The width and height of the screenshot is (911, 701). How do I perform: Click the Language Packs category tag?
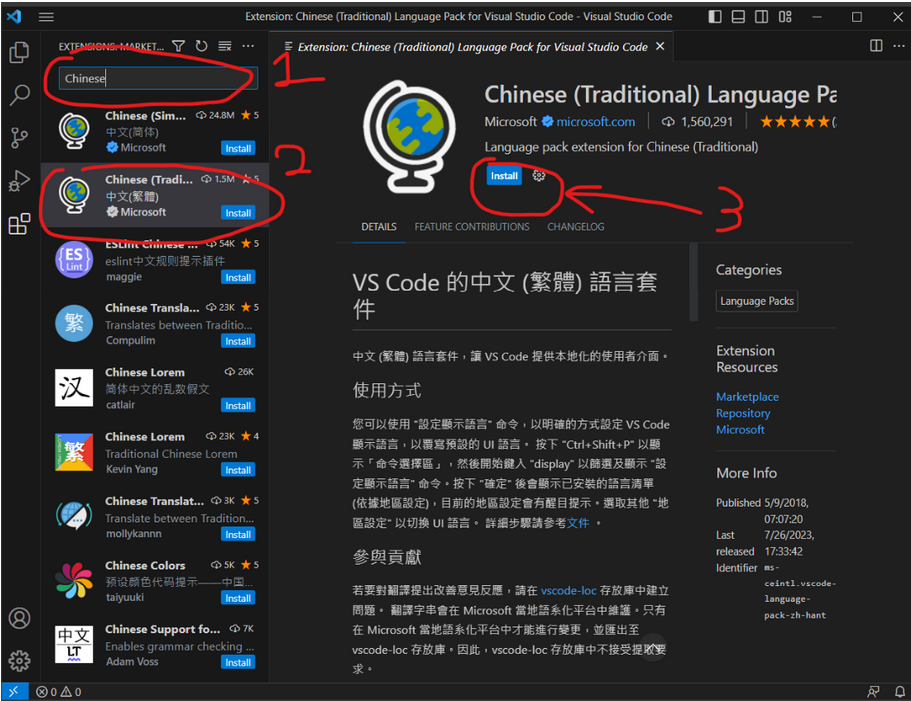point(756,301)
